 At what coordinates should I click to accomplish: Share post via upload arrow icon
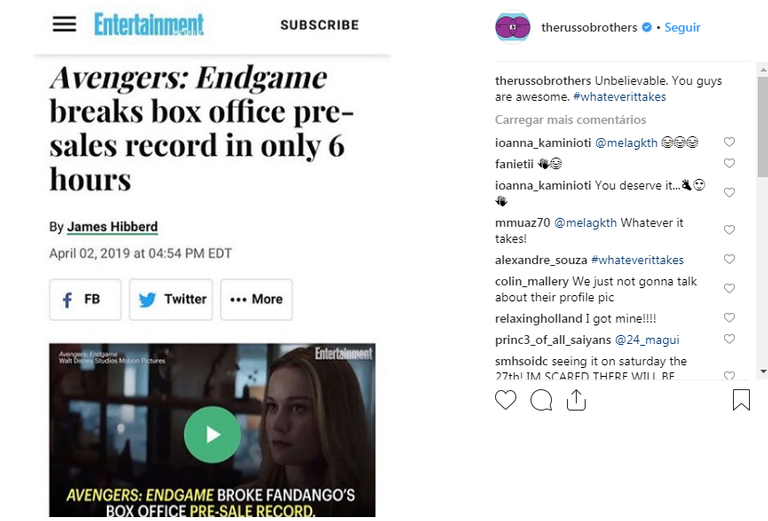click(576, 400)
